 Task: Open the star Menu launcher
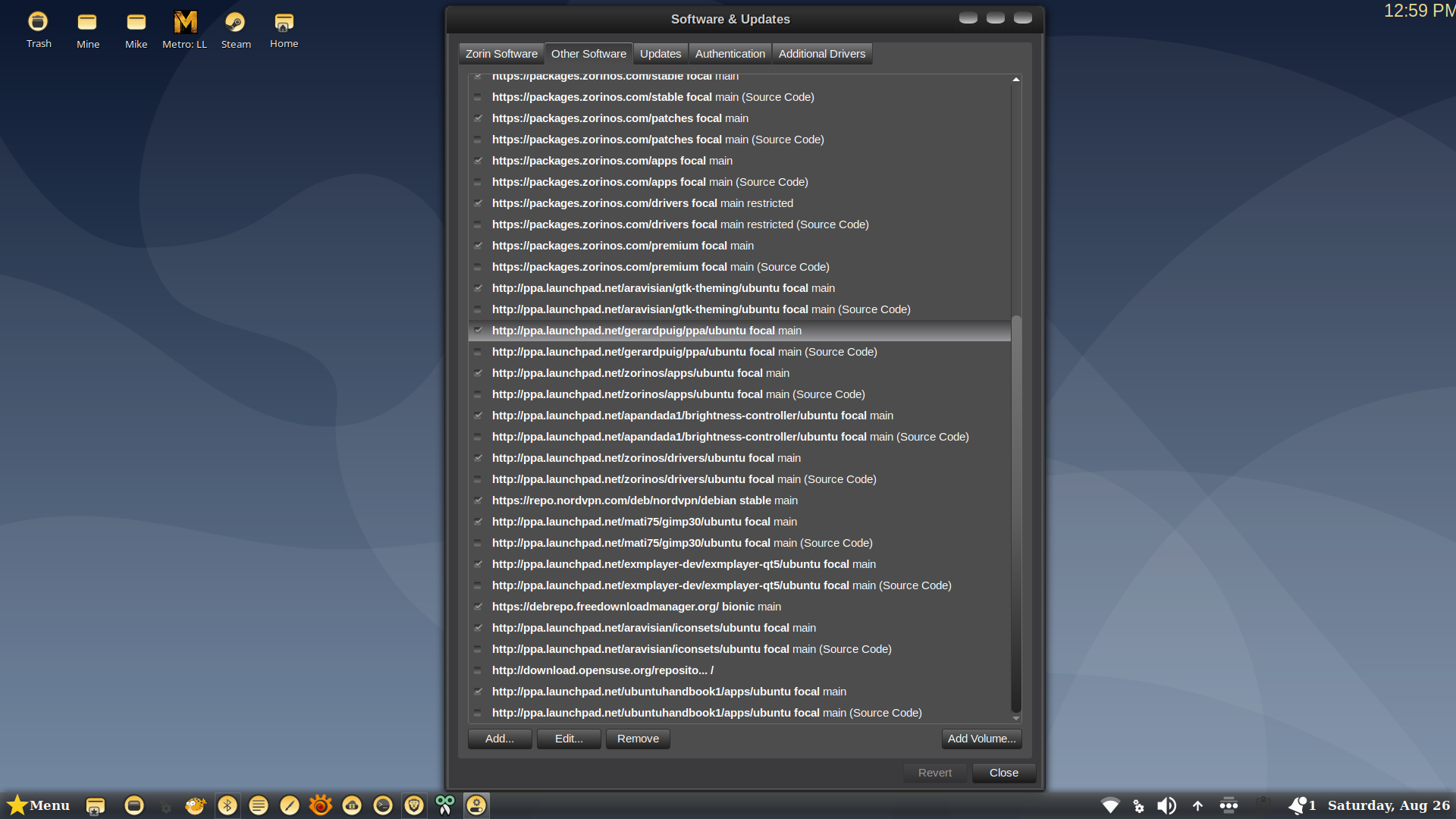pyautogui.click(x=38, y=805)
